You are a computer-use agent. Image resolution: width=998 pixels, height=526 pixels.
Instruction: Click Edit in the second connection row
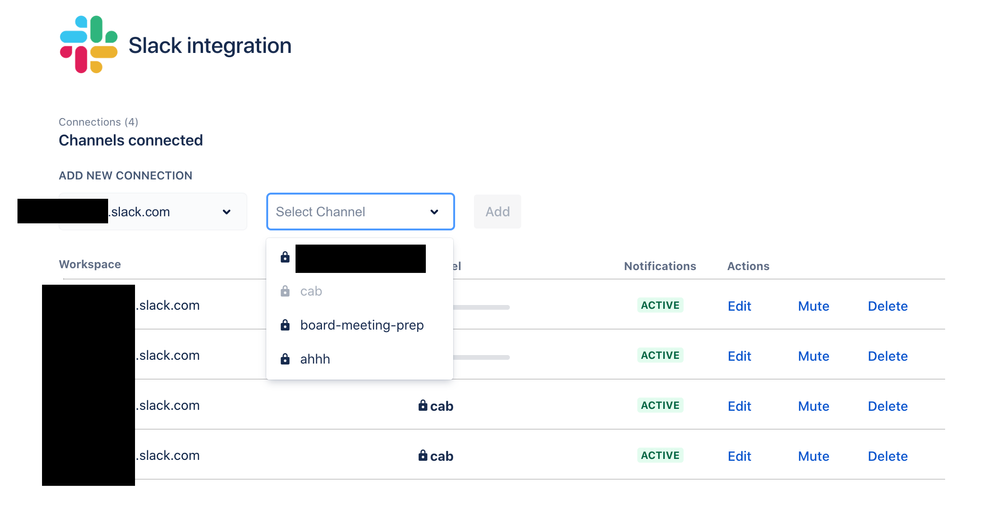pyautogui.click(x=739, y=356)
